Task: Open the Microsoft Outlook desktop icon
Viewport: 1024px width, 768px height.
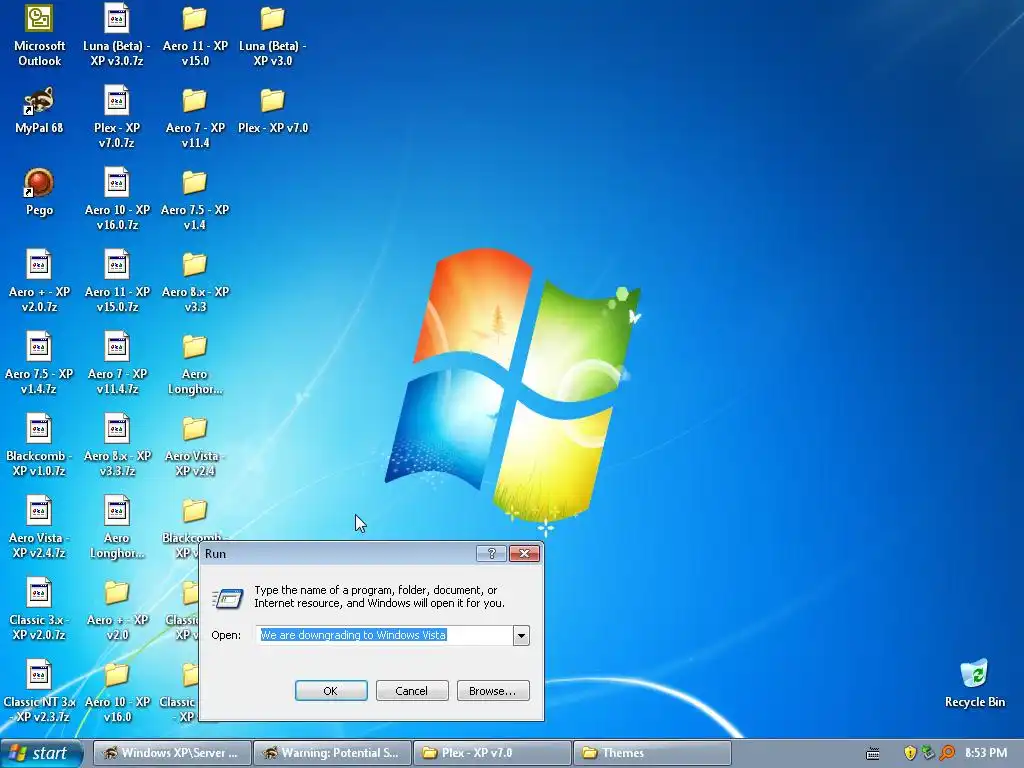Action: coord(39,35)
